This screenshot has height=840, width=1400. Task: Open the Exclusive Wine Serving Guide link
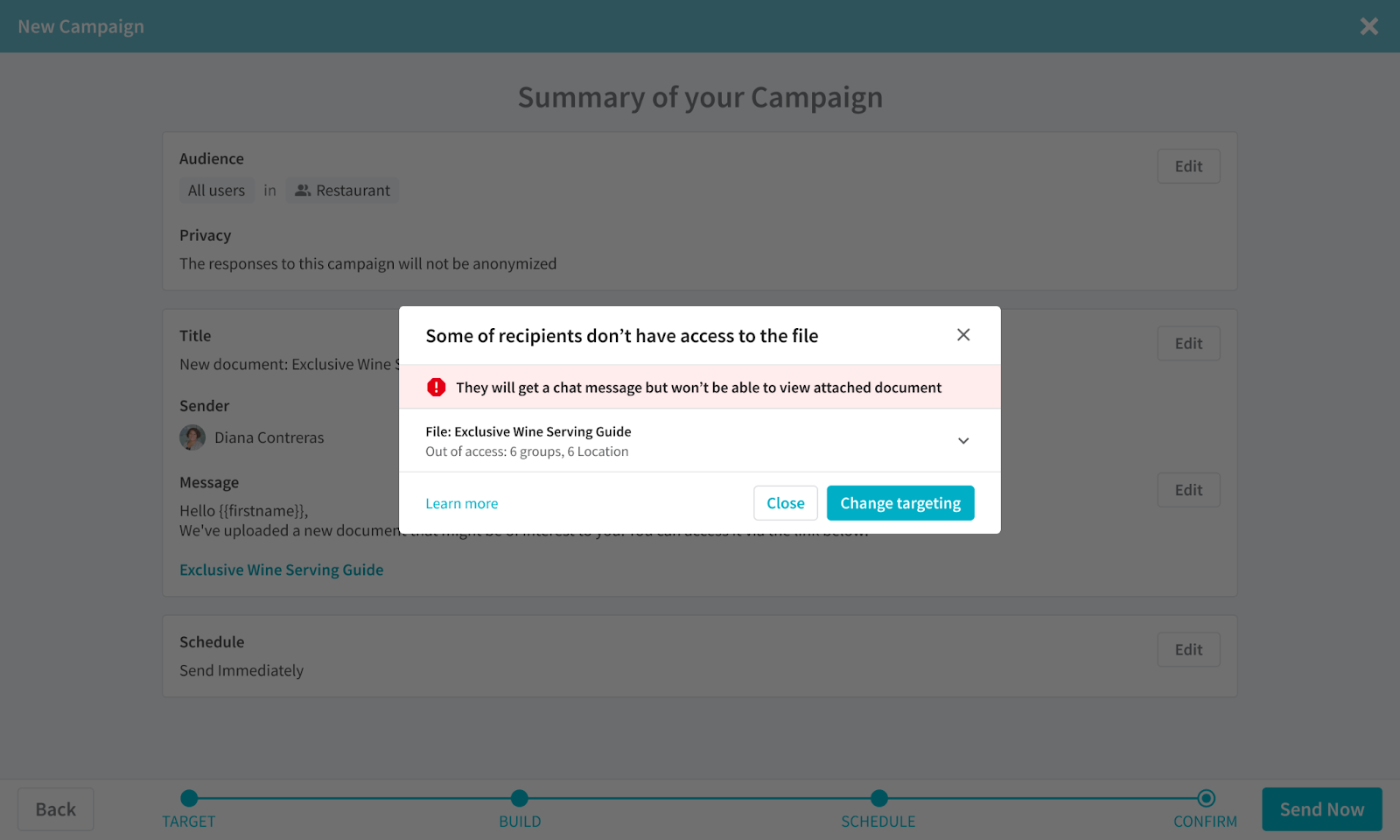coord(282,570)
